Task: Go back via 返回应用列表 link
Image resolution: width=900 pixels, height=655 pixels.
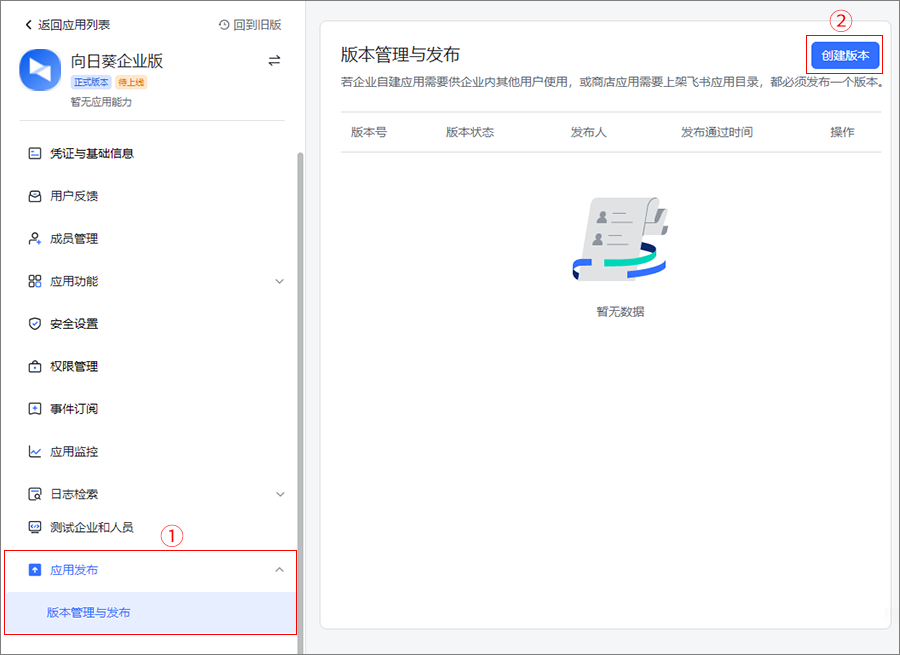Action: [67, 24]
